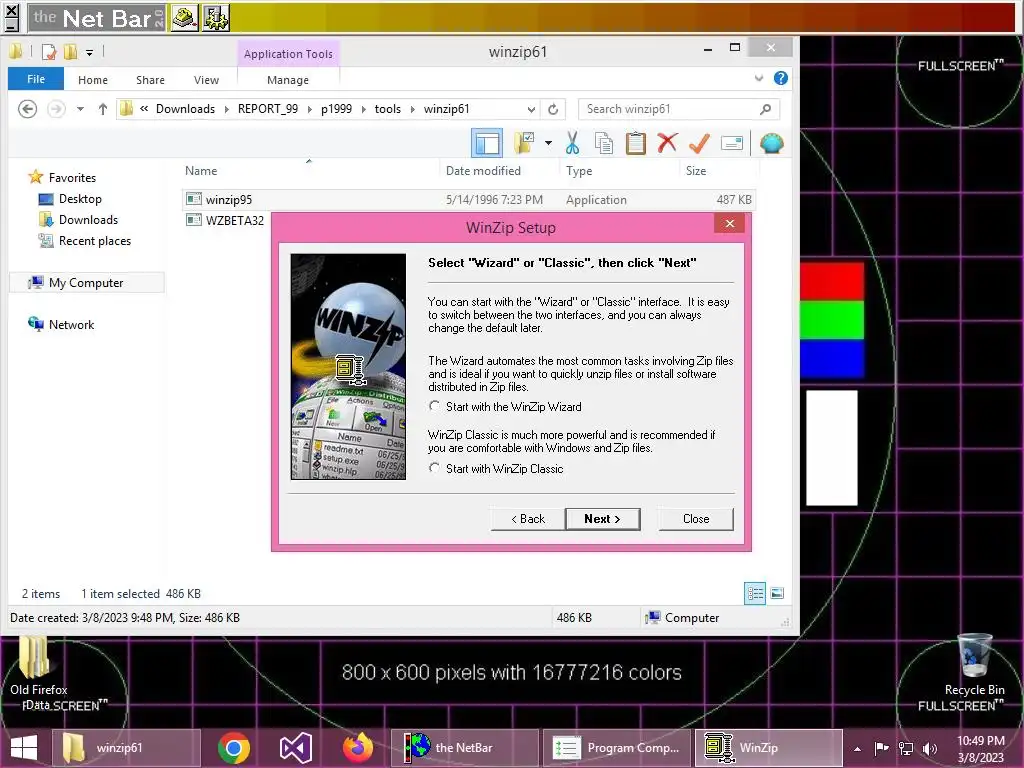This screenshot has width=1024, height=768.
Task: Click the clipboard Paste icon
Action: coord(635,143)
